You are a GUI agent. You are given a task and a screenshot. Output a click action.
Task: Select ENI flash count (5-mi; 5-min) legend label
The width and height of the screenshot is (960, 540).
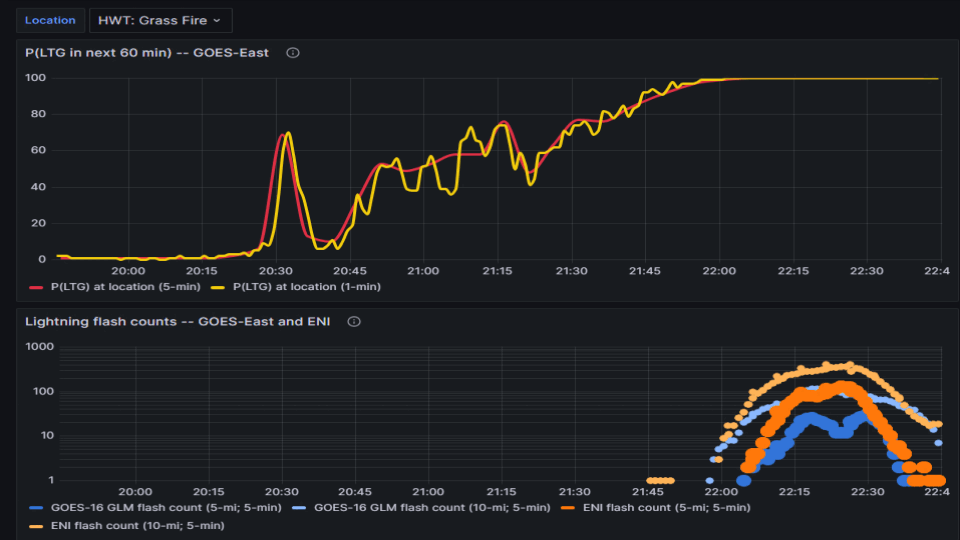coord(666,508)
